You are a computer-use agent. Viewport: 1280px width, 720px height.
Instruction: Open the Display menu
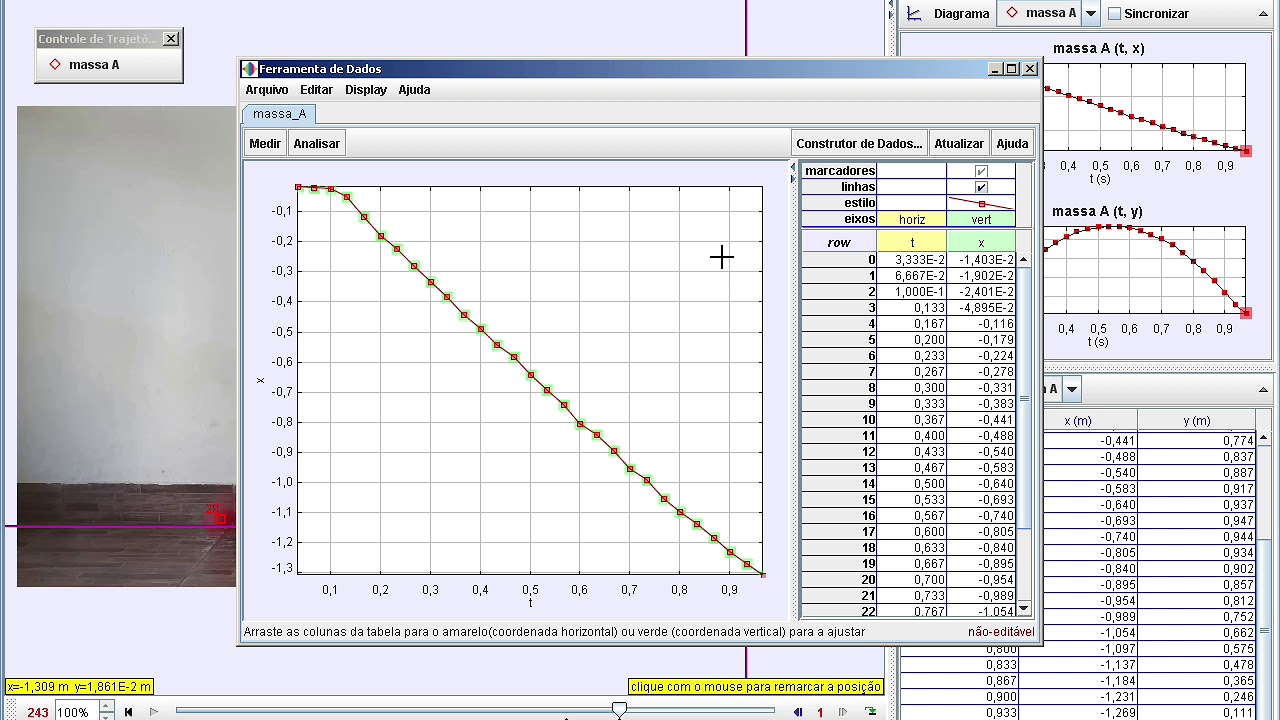(x=366, y=90)
